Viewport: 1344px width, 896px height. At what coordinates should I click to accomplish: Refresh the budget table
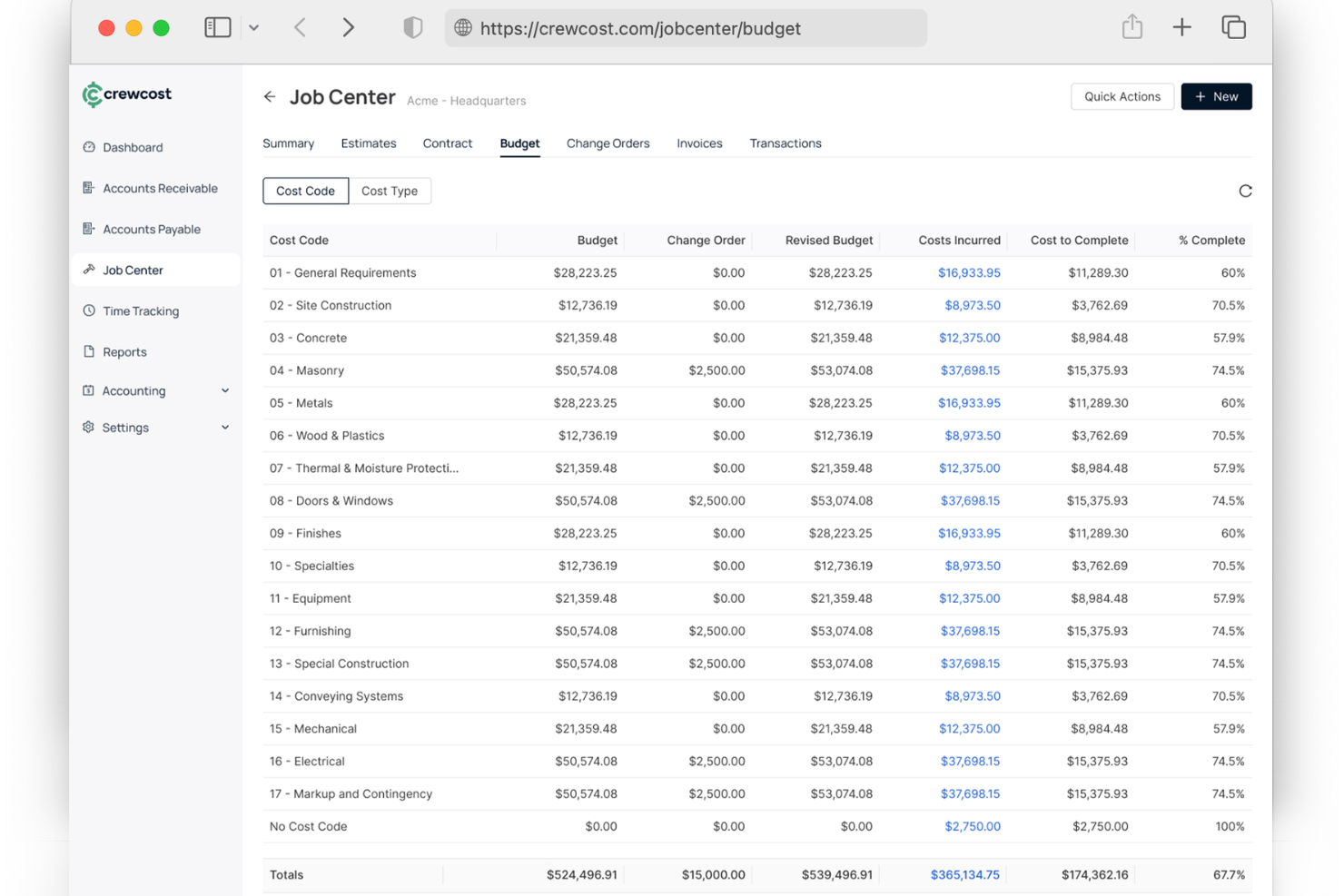tap(1245, 191)
